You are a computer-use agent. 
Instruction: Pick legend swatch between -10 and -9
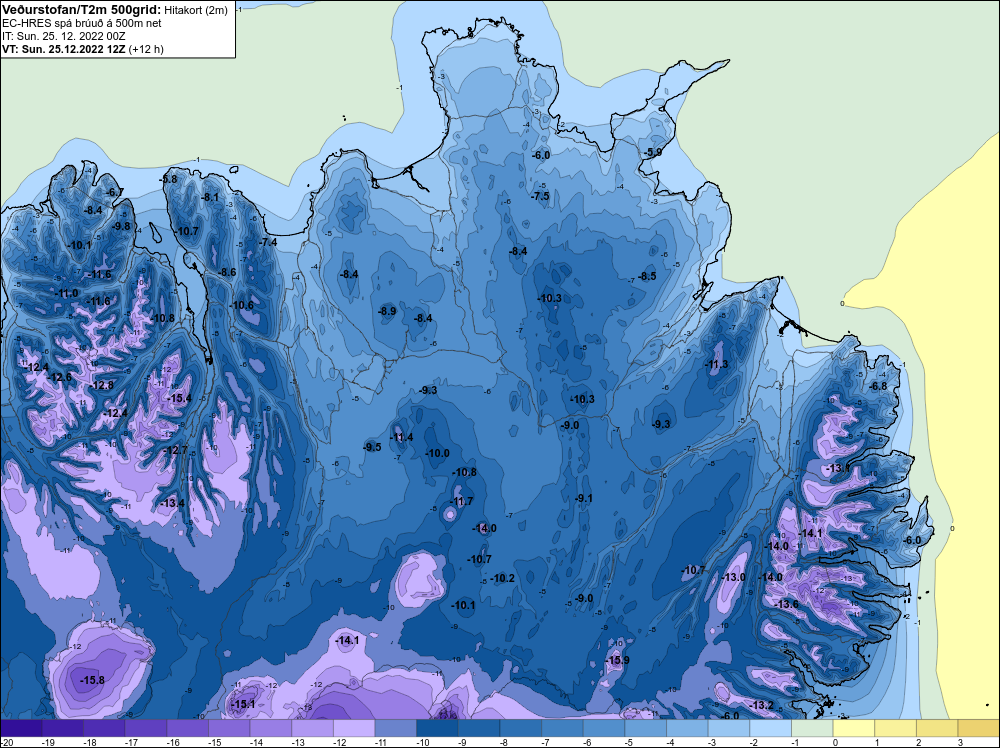point(438,728)
